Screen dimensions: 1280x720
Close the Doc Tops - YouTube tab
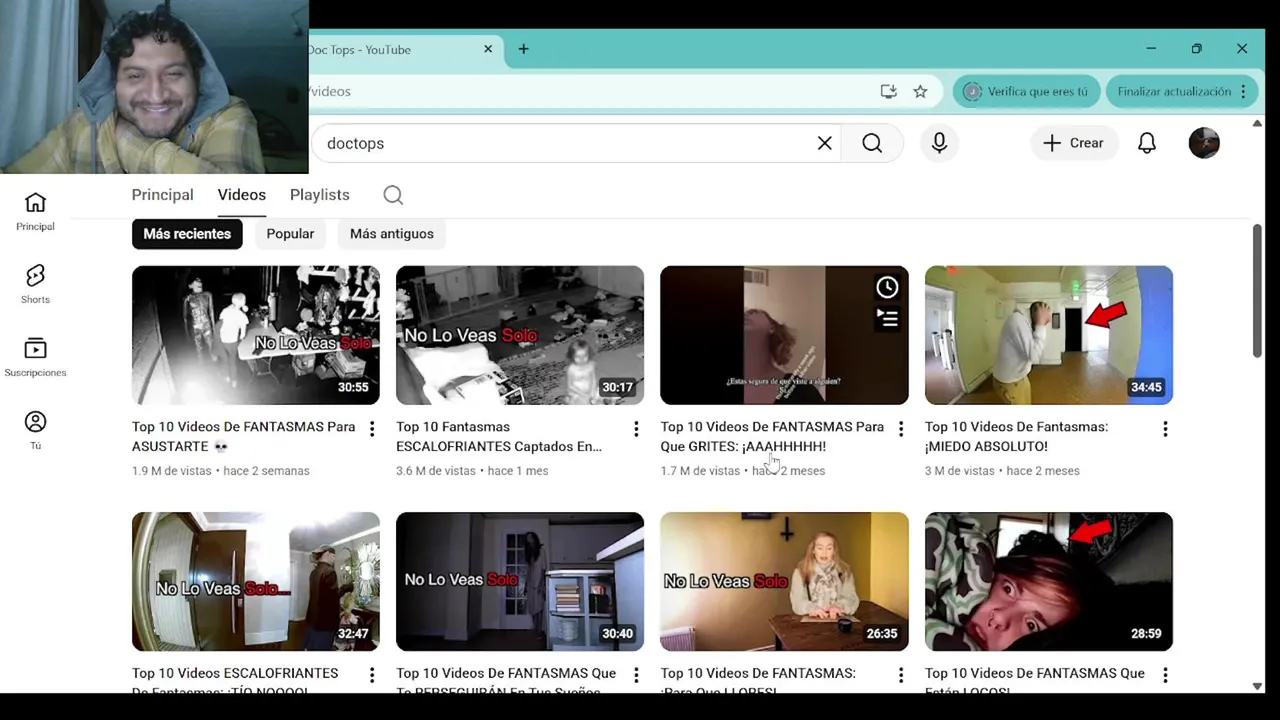tap(488, 49)
